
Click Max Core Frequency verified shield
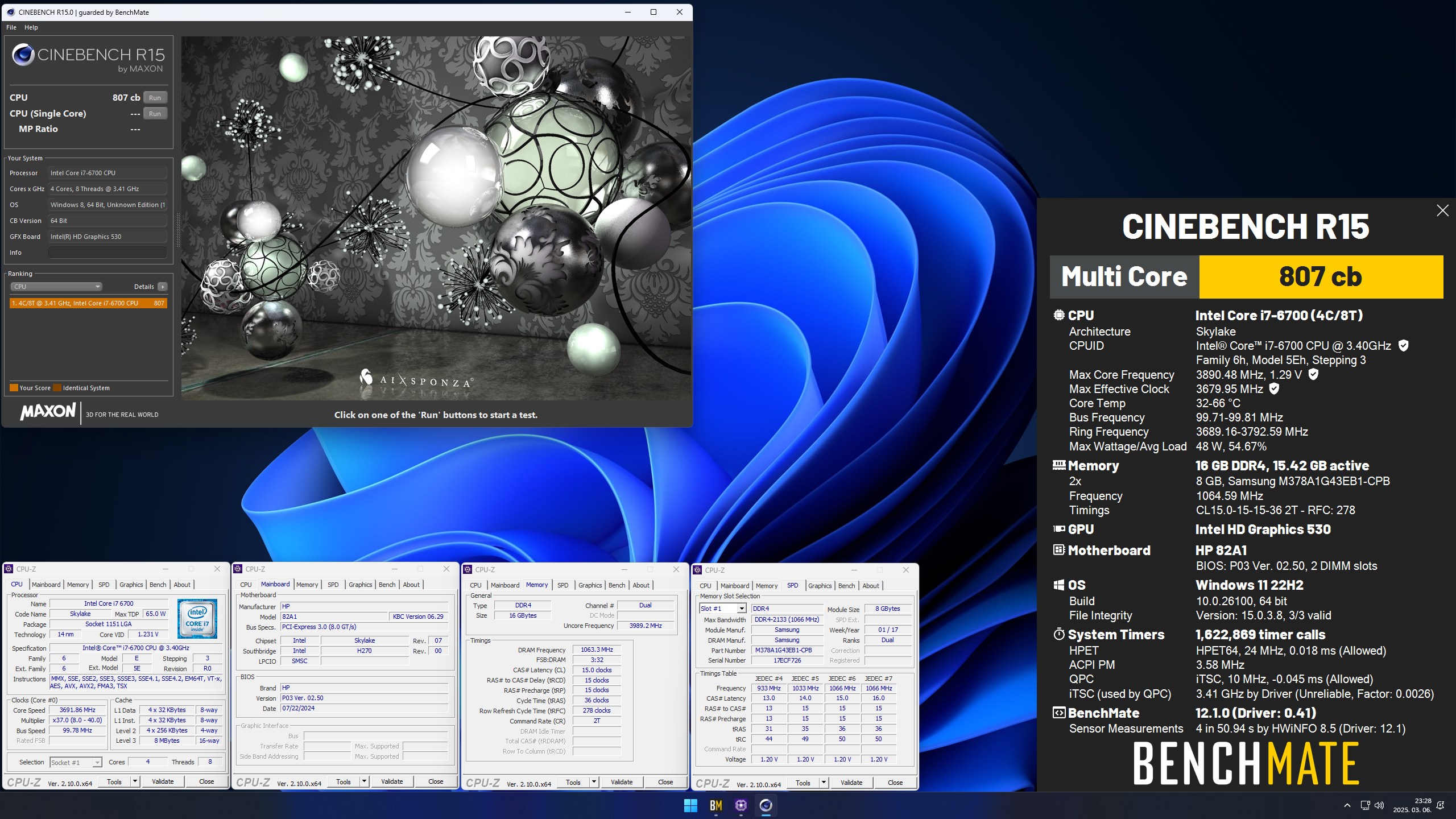(1313, 374)
